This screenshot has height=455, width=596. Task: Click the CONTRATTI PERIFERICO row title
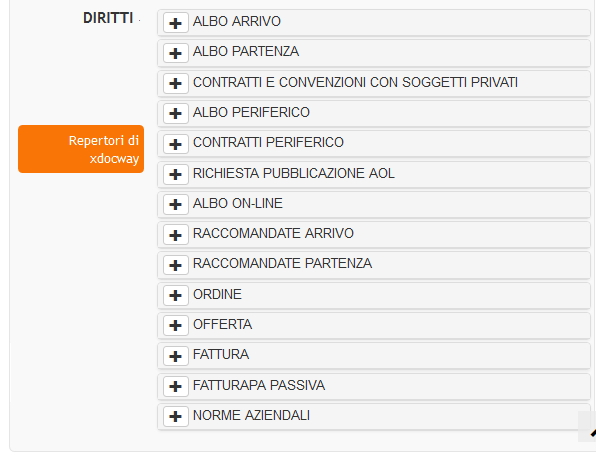pos(268,142)
